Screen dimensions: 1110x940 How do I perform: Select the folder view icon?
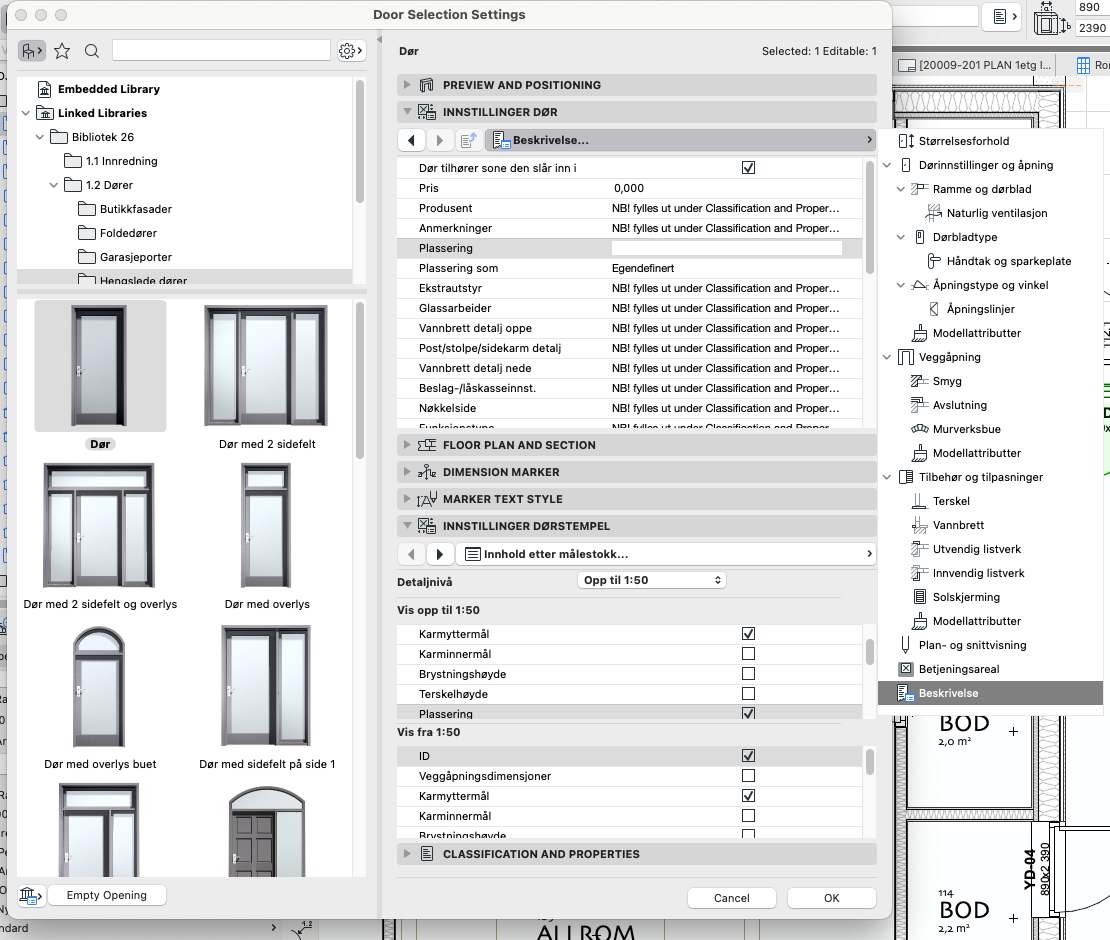pyautogui.click(x=31, y=51)
